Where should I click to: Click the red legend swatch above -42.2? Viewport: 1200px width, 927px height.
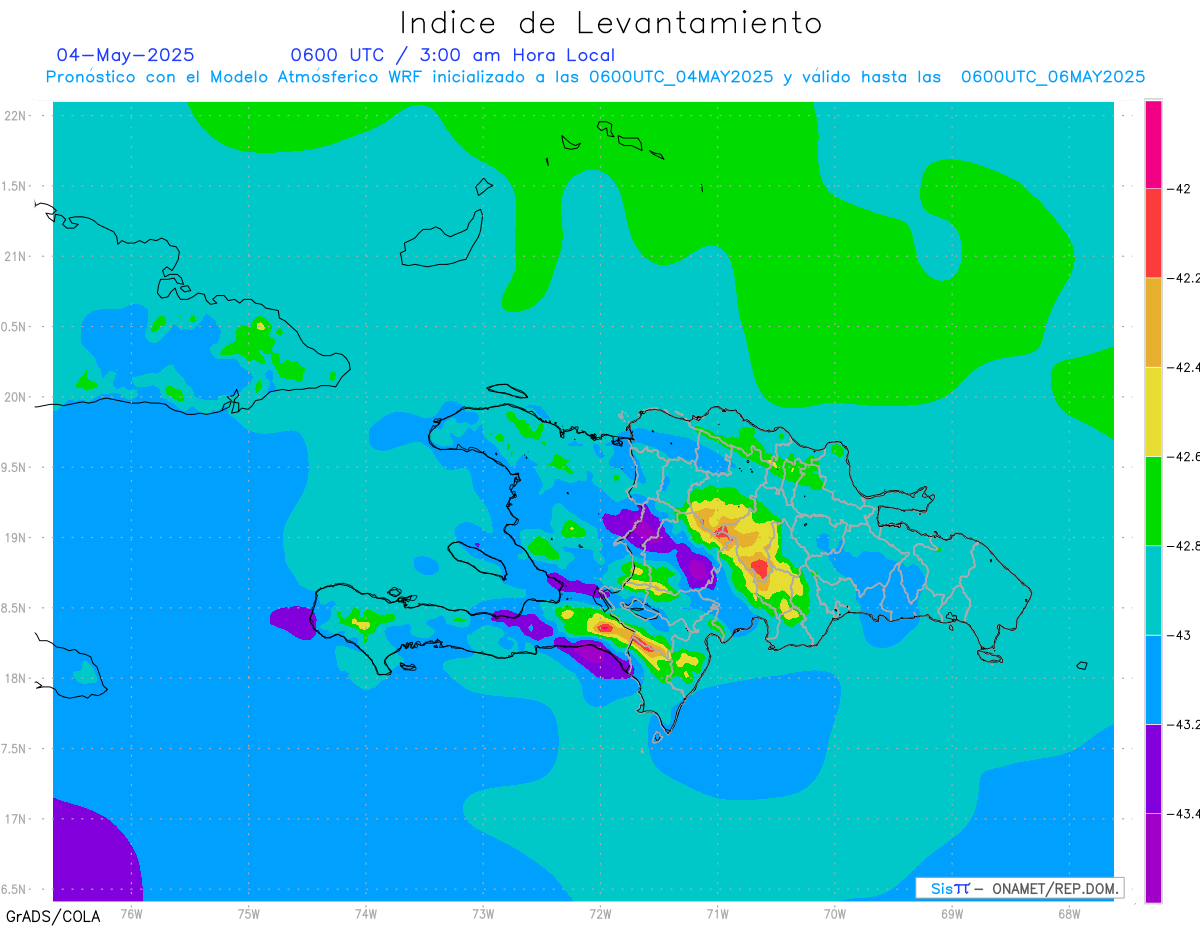tap(1153, 233)
